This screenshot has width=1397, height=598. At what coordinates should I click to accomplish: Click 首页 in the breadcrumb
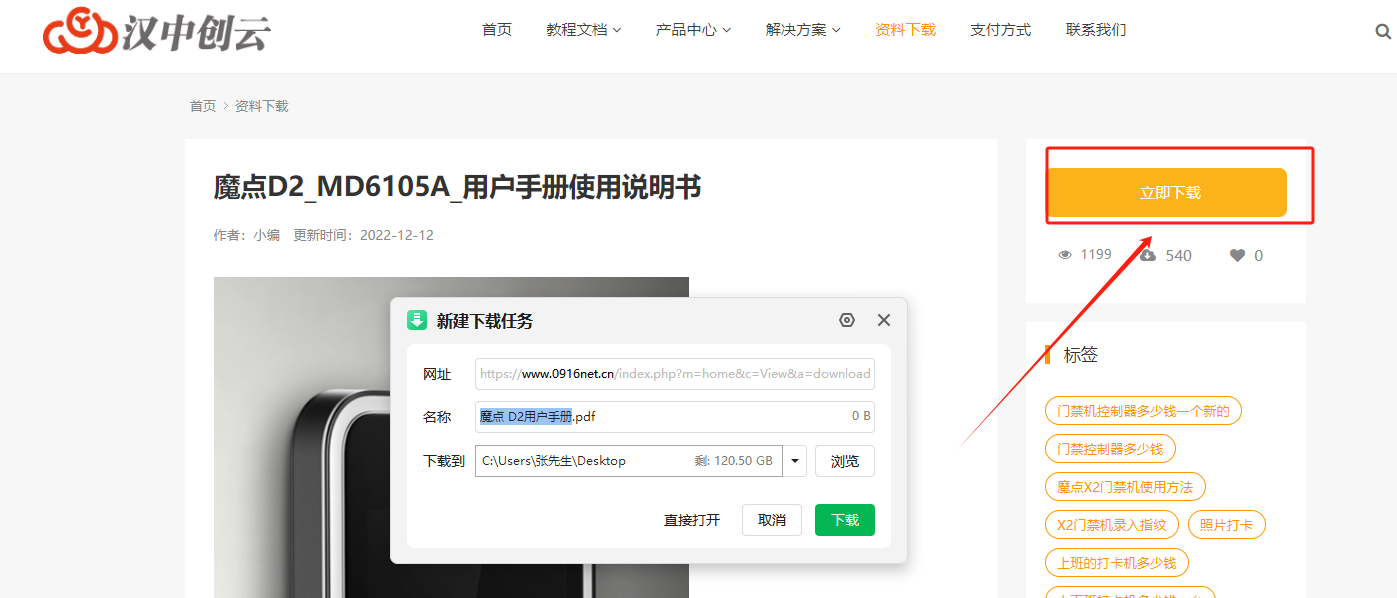(203, 106)
